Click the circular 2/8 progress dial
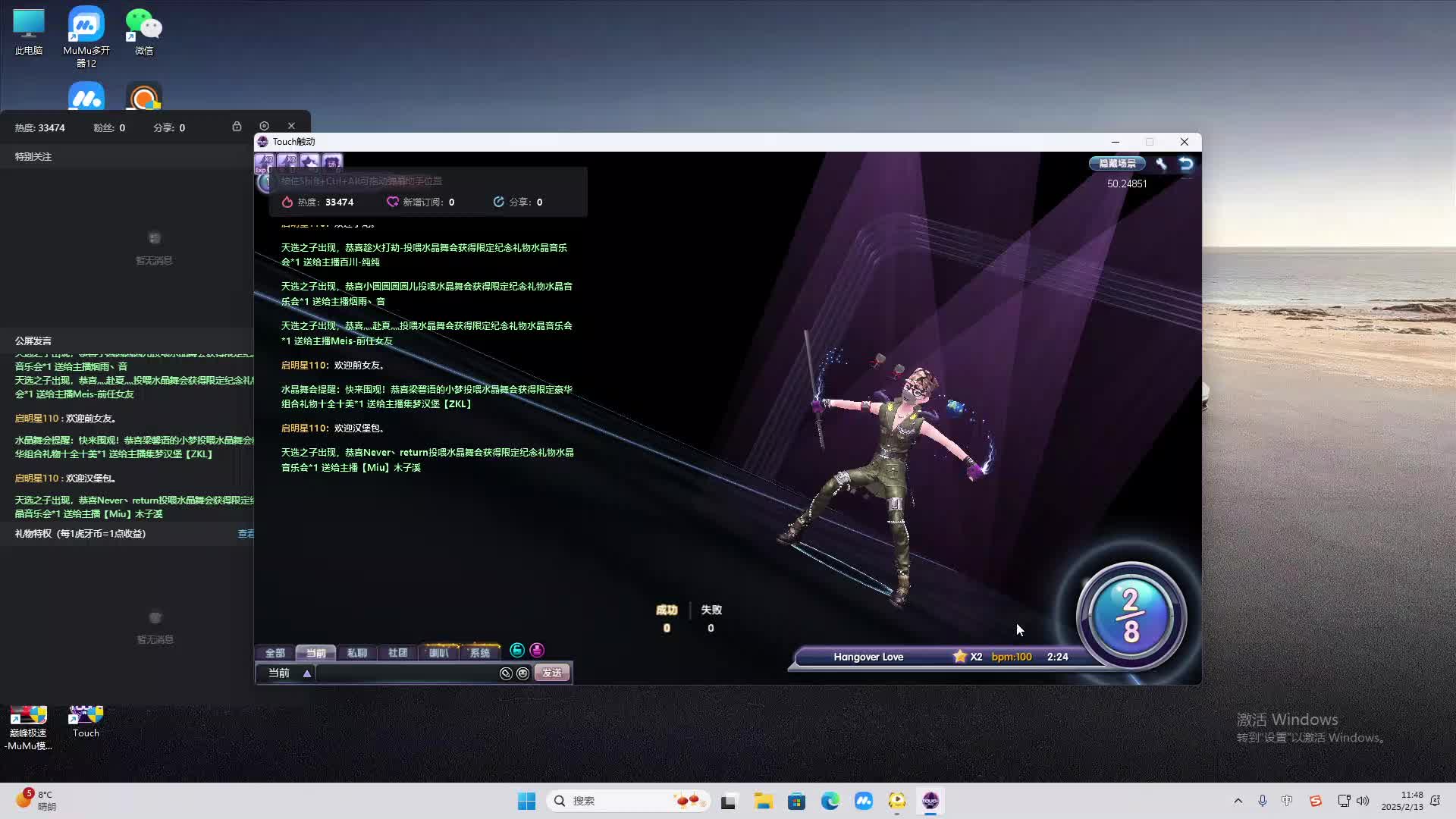Image resolution: width=1456 pixels, height=819 pixels. point(1131,616)
